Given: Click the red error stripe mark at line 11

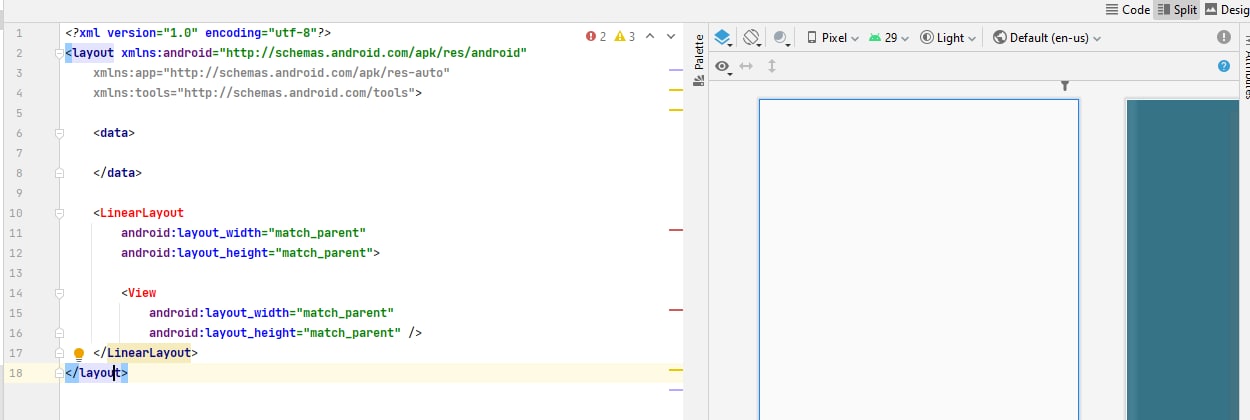Looking at the screenshot, I should pyautogui.click(x=675, y=230).
